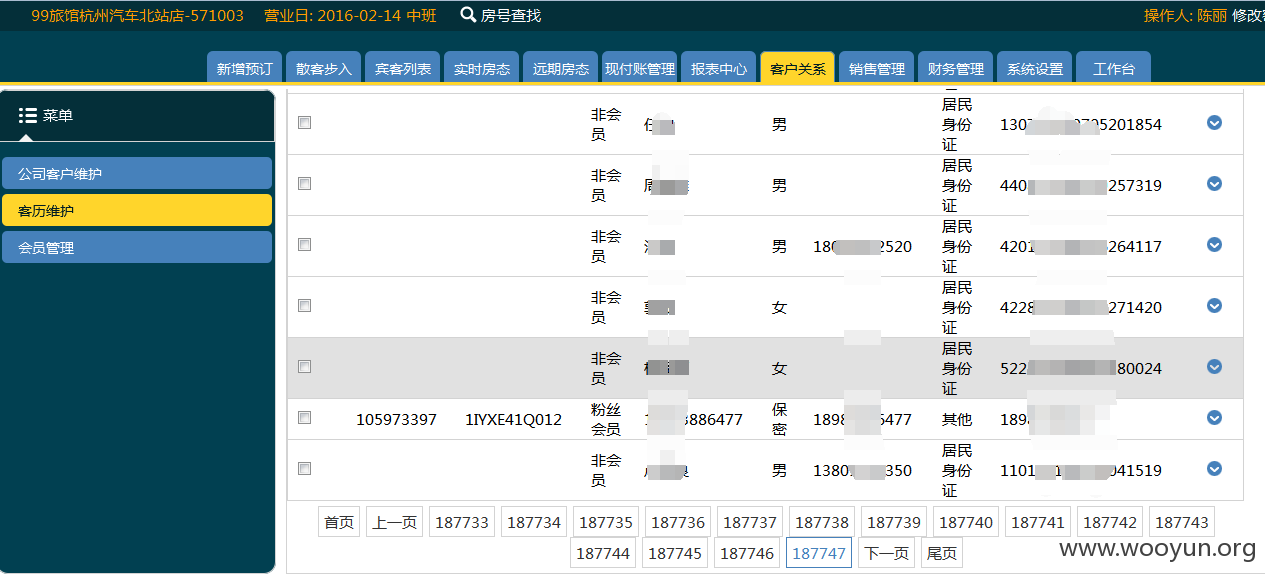Image resolution: width=1265 pixels, height=577 pixels.
Task: Select the 客户关系 tab
Action: pyautogui.click(x=797, y=68)
